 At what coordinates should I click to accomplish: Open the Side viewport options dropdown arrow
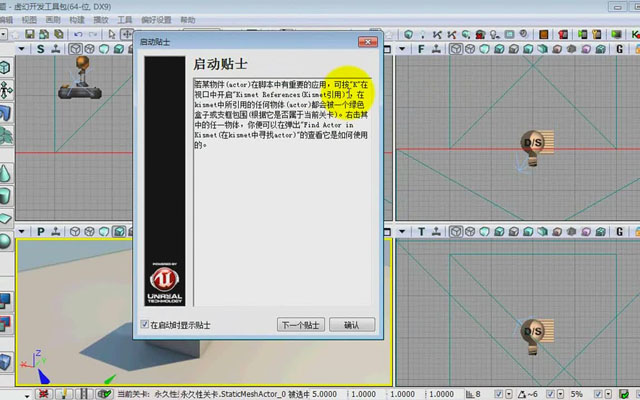point(22,49)
